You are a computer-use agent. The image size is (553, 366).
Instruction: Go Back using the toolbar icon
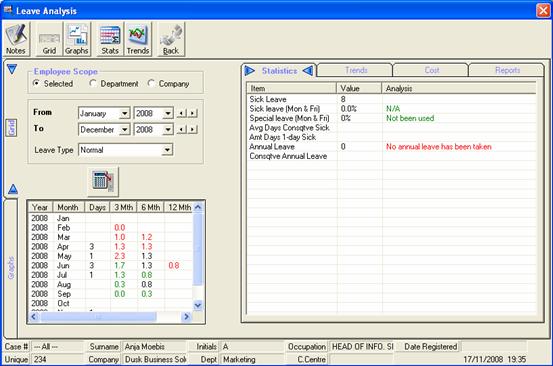171,39
